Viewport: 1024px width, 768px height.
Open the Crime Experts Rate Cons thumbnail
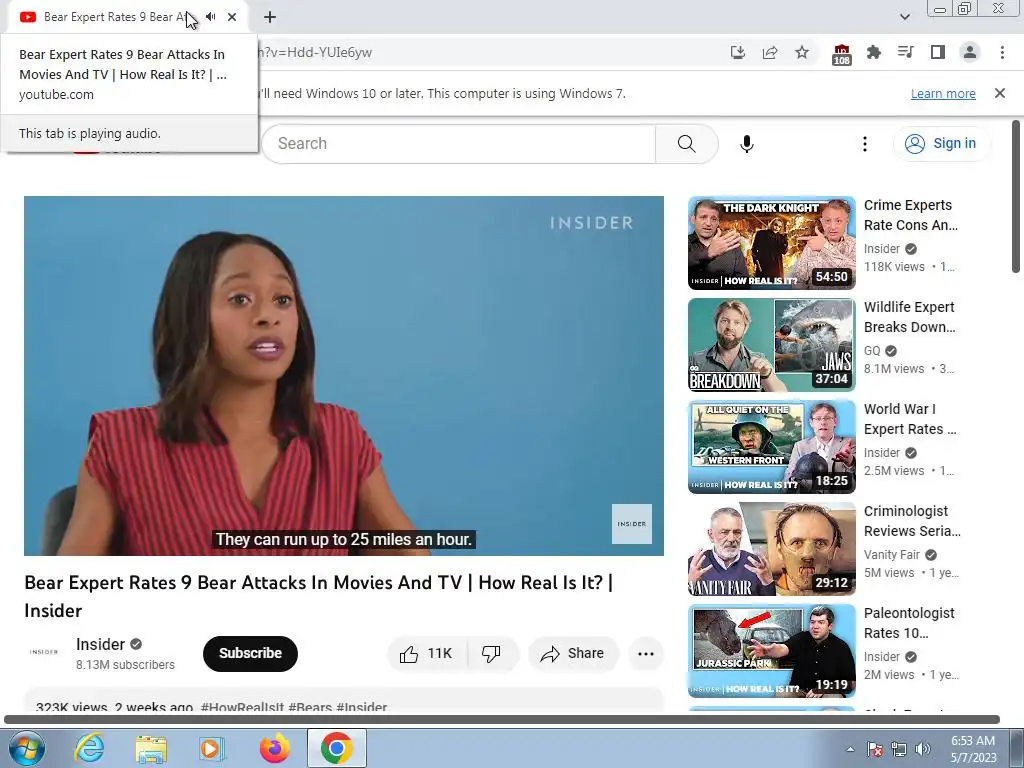771,243
